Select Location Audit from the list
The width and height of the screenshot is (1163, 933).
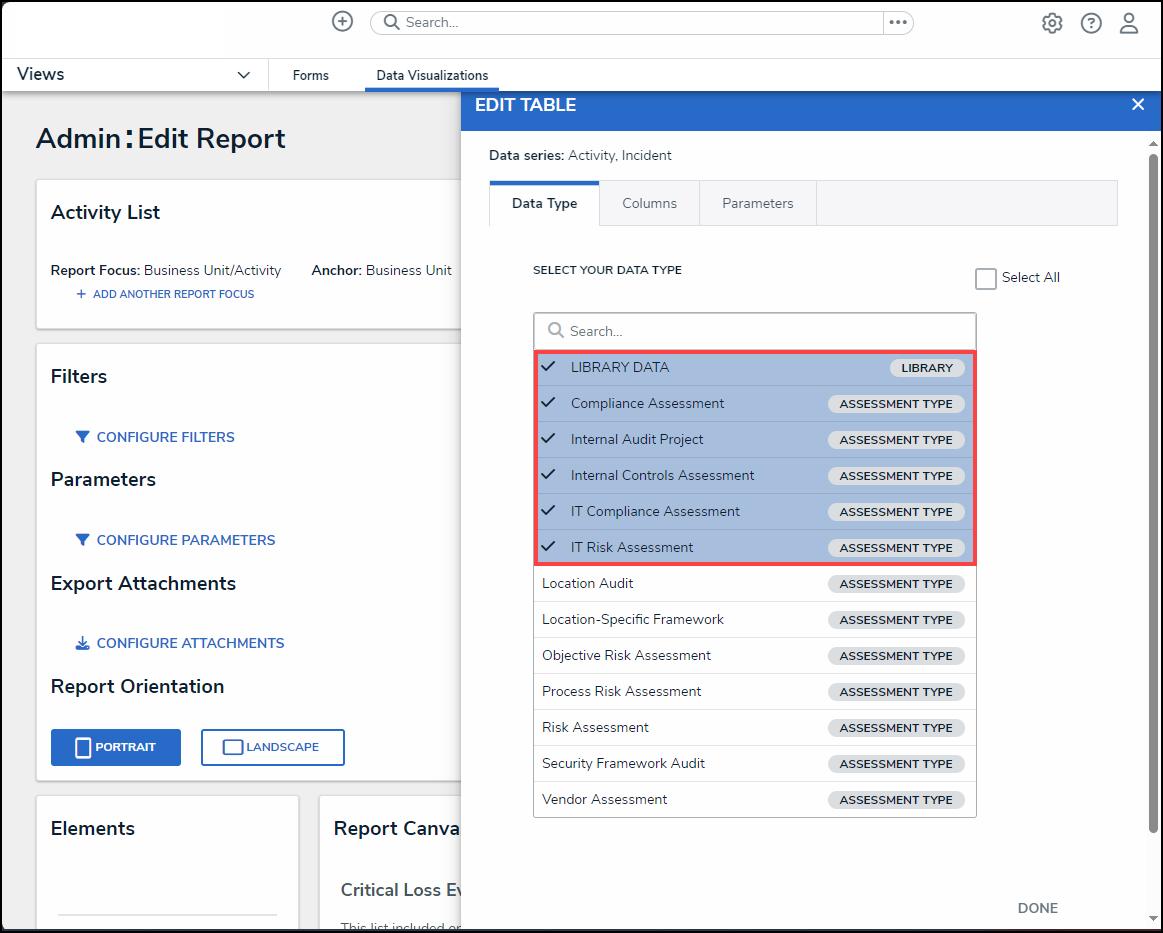pos(588,584)
